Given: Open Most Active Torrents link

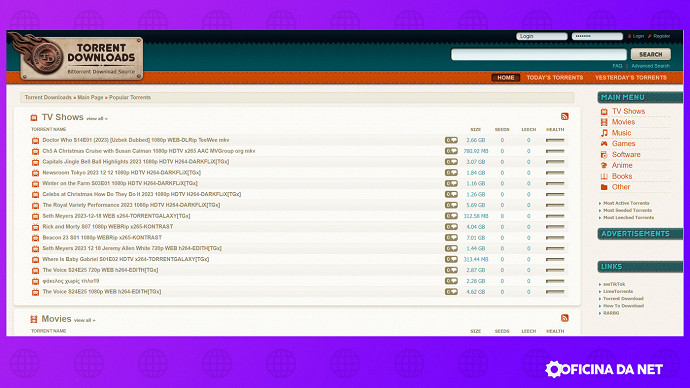Looking at the screenshot, I should [x=626, y=203].
